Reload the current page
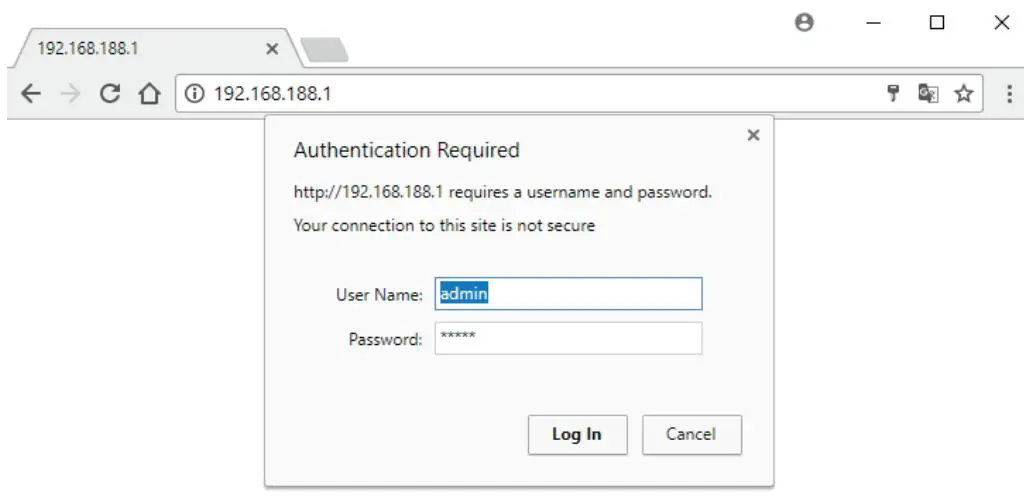 click(110, 94)
